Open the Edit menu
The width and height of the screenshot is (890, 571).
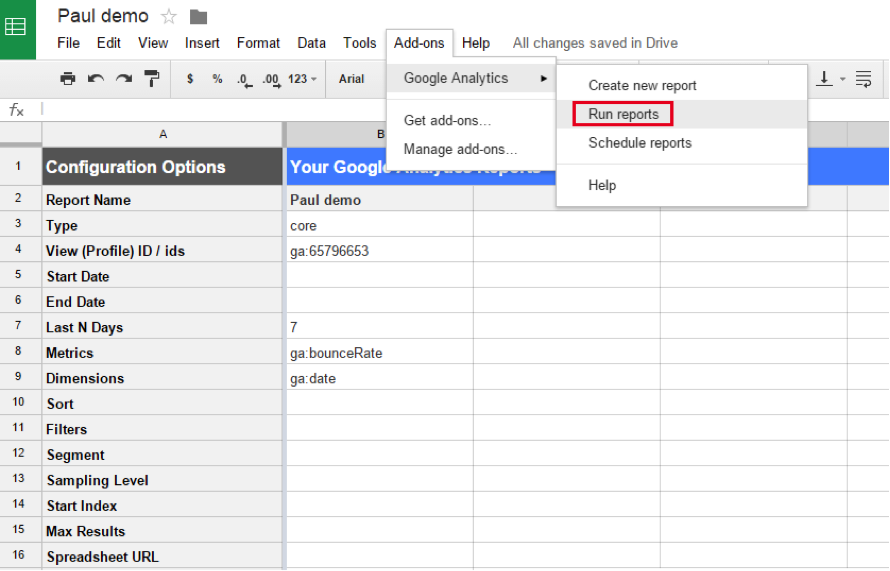(x=108, y=43)
